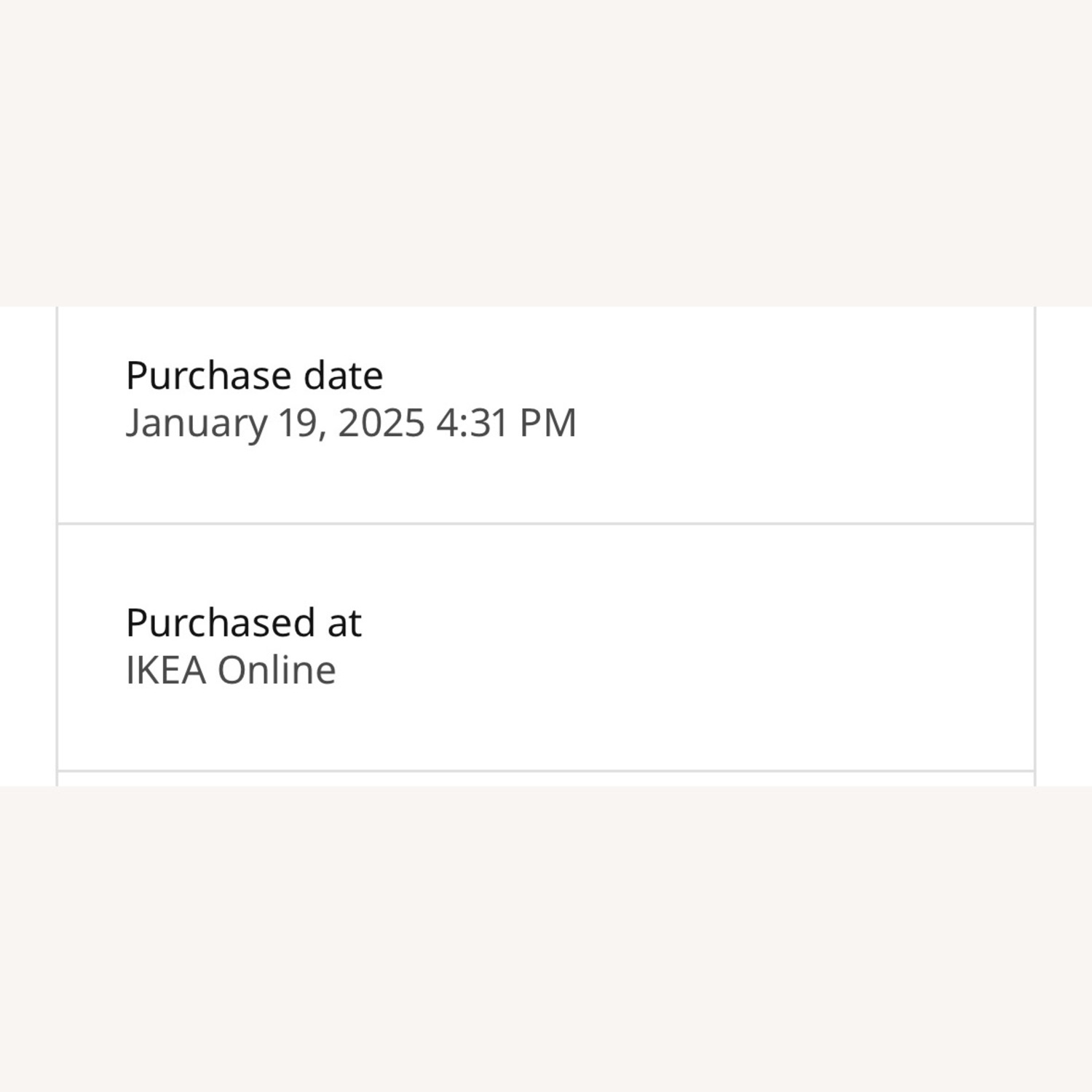Image resolution: width=1092 pixels, height=1092 pixels.
Task: Click the word "January" in the date
Action: [197, 424]
